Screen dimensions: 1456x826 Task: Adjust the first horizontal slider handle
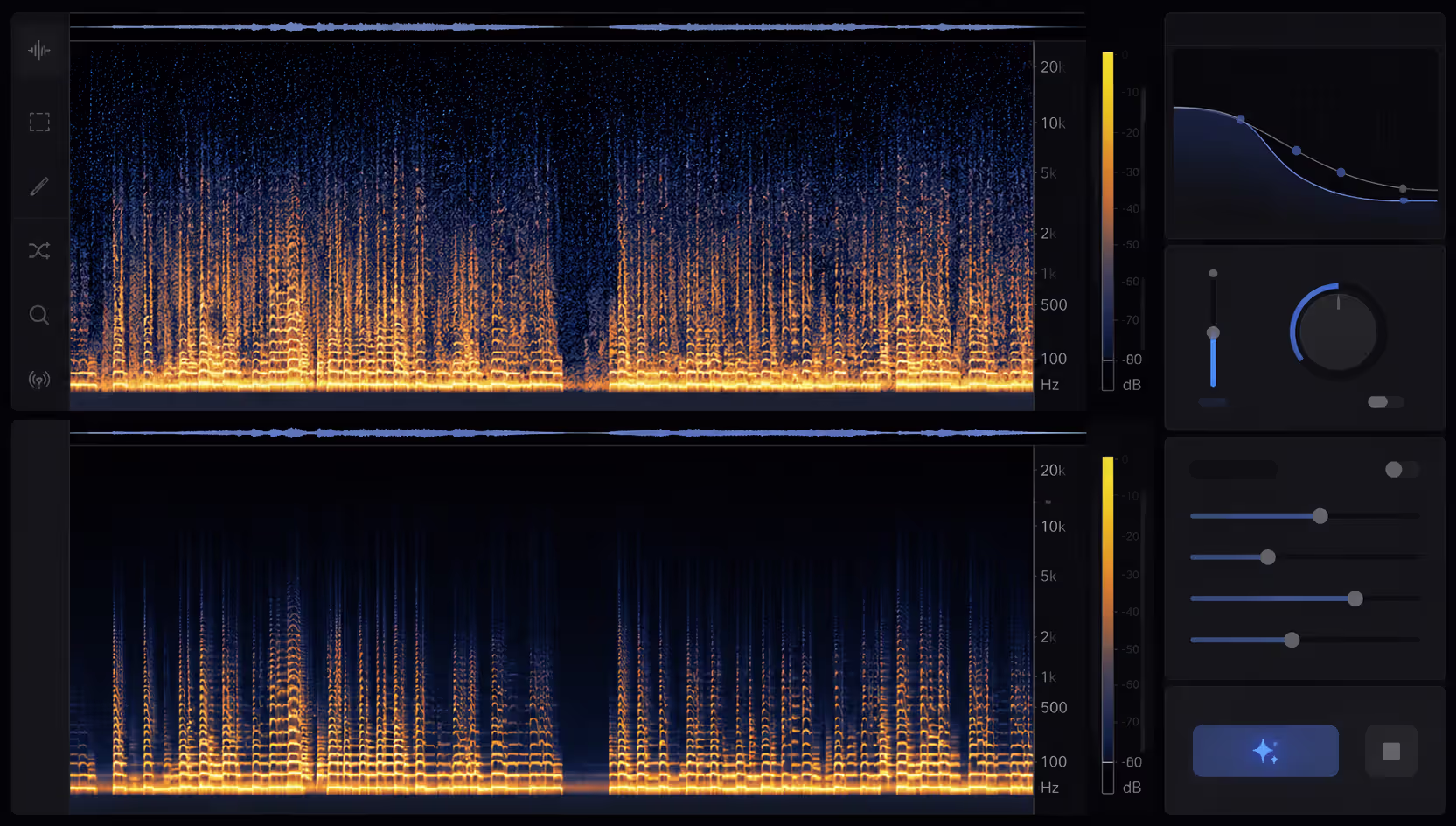(x=1320, y=516)
